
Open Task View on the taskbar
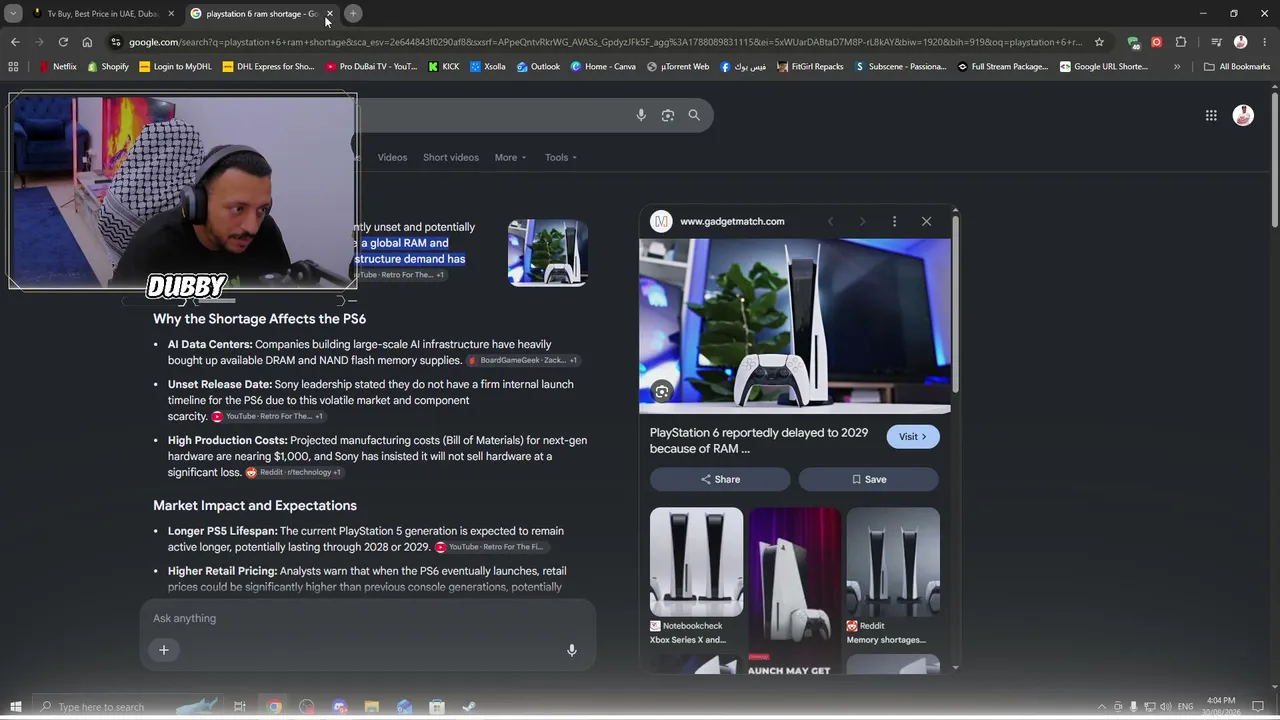[x=240, y=707]
